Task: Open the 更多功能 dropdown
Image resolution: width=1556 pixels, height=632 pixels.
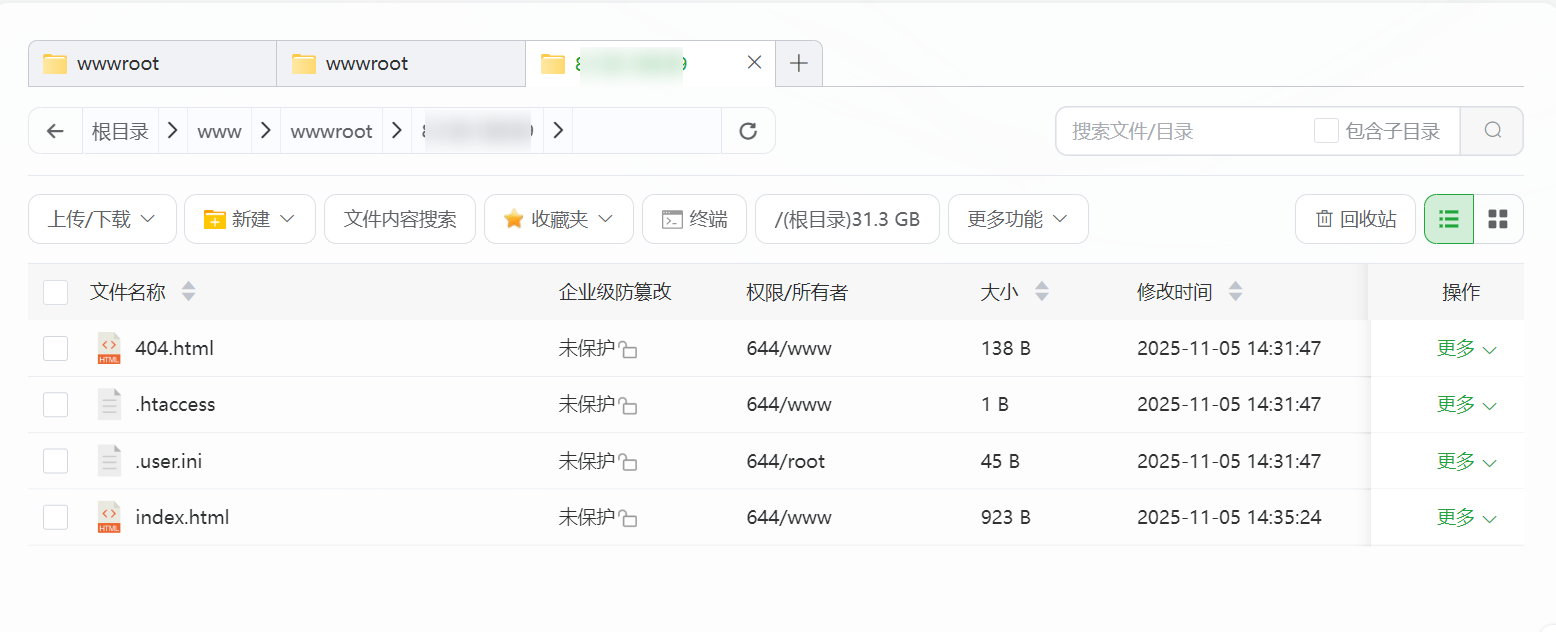Action: point(1018,219)
